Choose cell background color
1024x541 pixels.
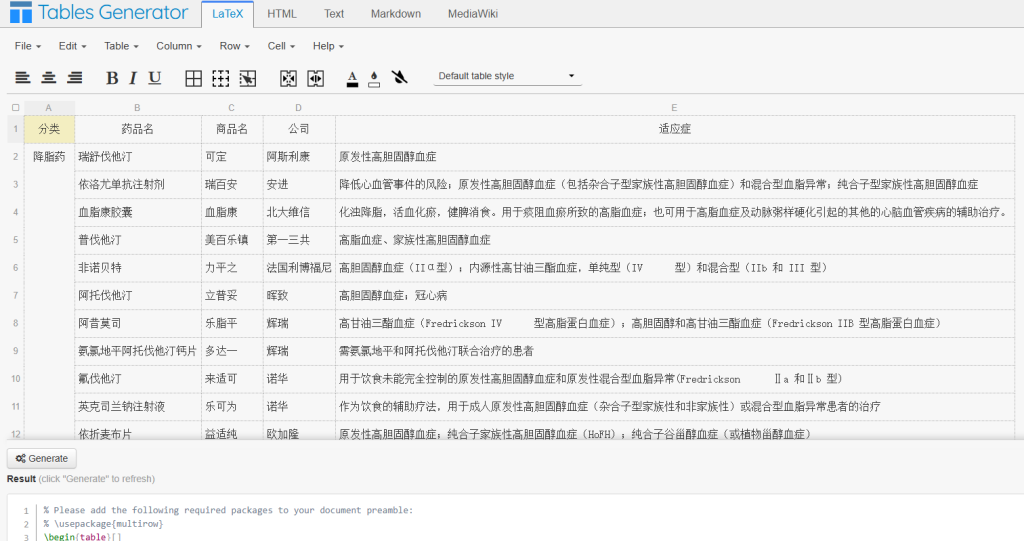tap(374, 79)
